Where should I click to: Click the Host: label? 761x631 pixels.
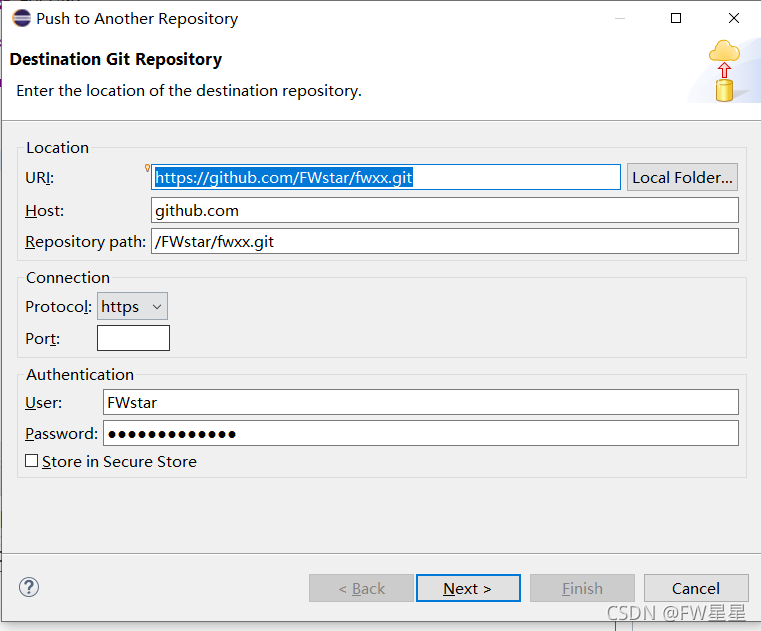click(45, 211)
